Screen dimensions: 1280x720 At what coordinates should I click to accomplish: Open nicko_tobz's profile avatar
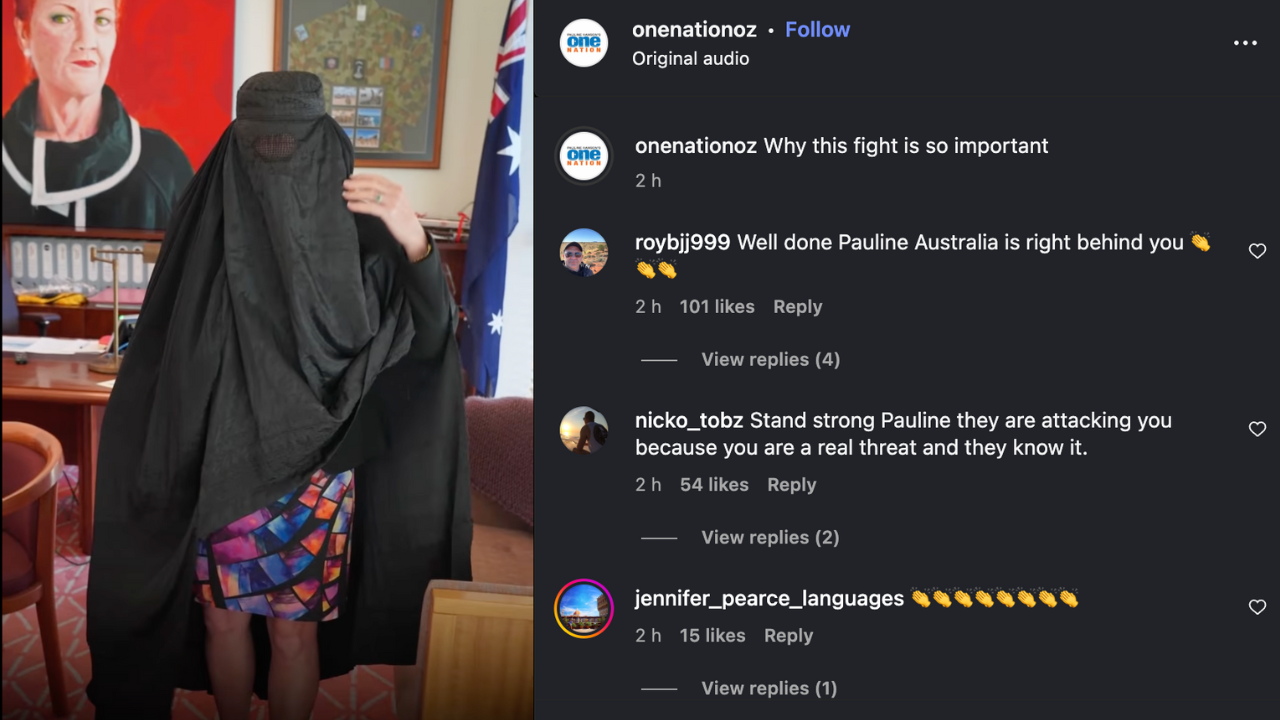(584, 431)
